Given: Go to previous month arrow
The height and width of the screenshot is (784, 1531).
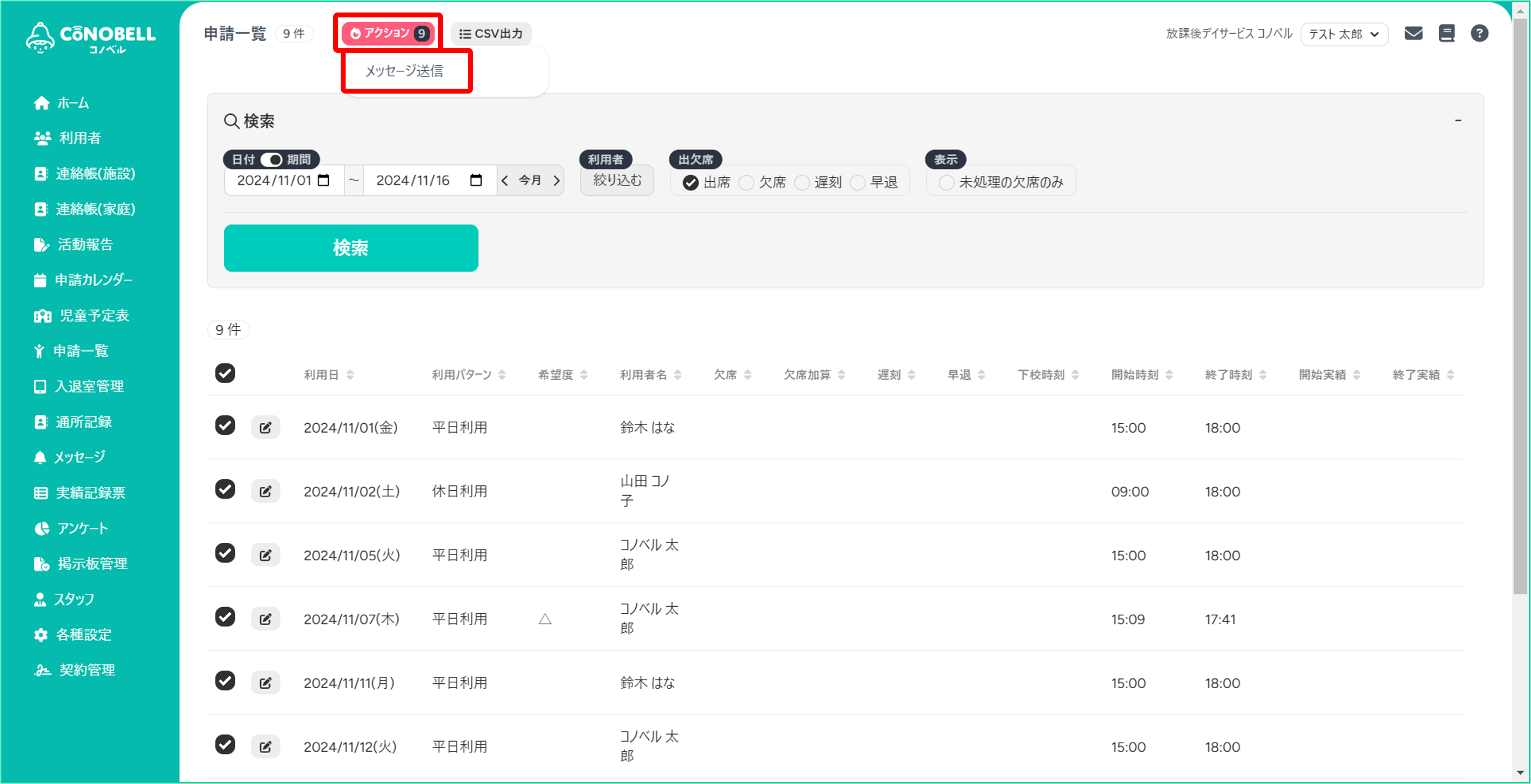Looking at the screenshot, I should 505,180.
